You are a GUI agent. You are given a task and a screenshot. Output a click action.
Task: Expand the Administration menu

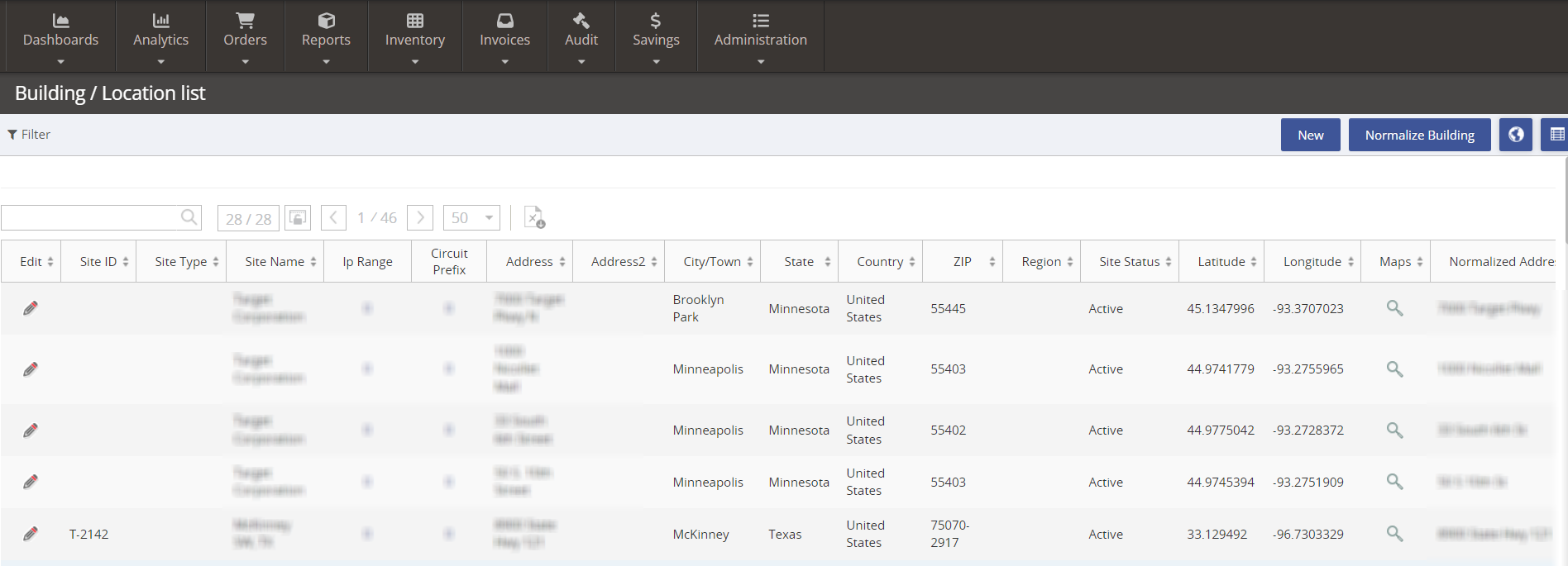point(760,38)
